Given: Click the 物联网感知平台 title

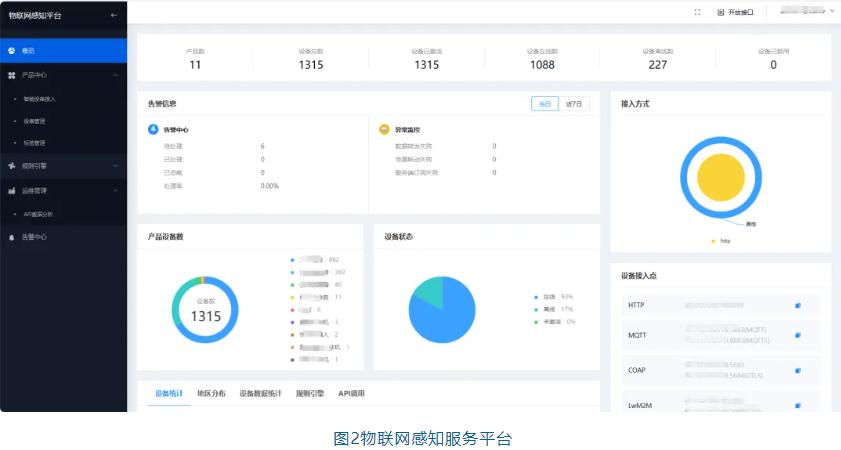Looking at the screenshot, I should point(35,16).
